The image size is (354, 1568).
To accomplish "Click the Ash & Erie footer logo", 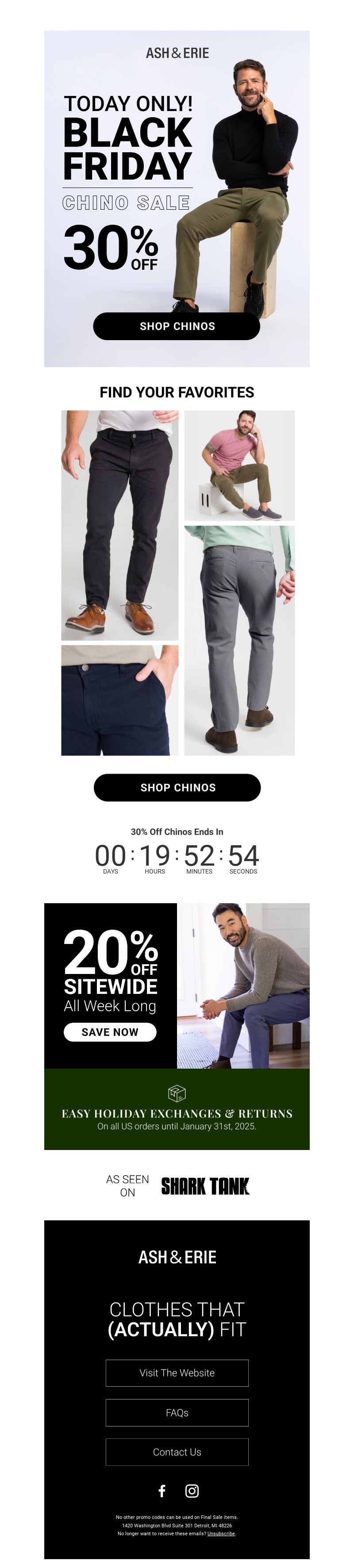I will point(177,1257).
